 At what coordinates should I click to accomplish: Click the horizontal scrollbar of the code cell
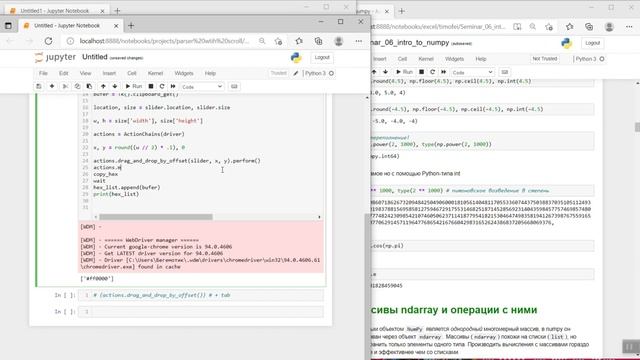click(x=156, y=217)
